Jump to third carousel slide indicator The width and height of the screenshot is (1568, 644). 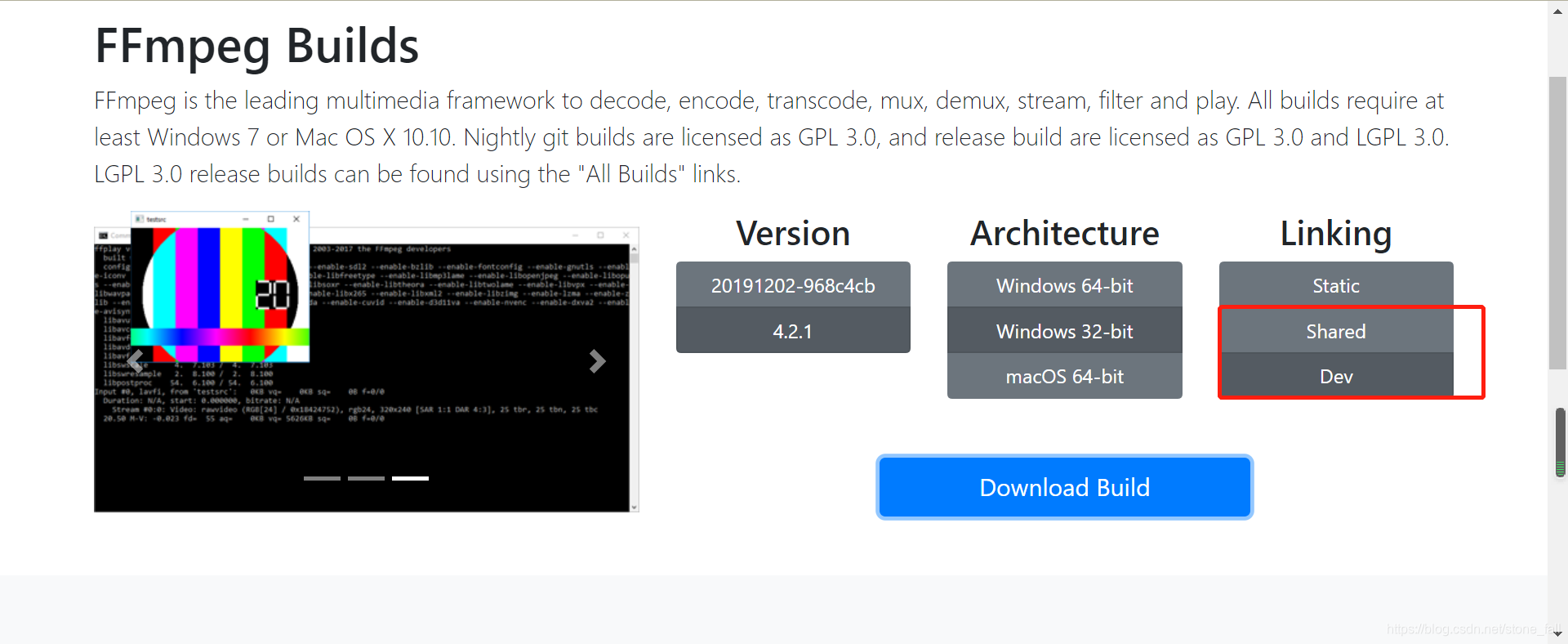(410, 478)
